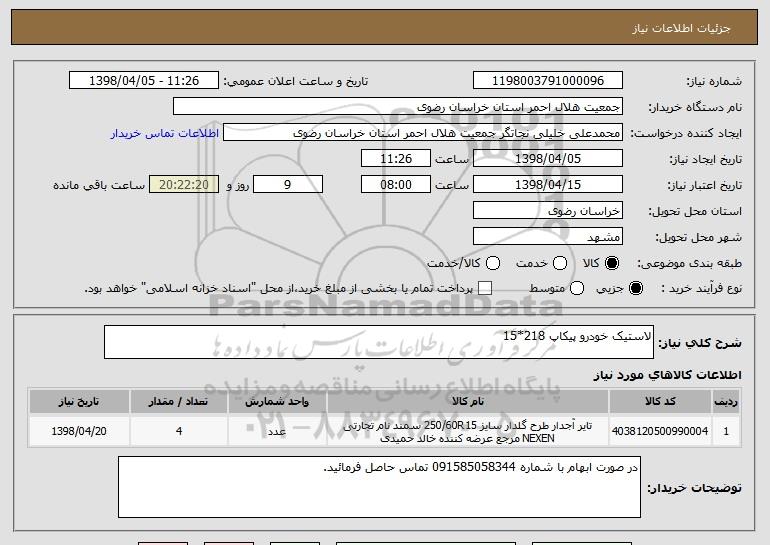This screenshot has height=545, width=770.
Task: Open the اطلاعات تماس خریدار link
Action: click(165, 133)
